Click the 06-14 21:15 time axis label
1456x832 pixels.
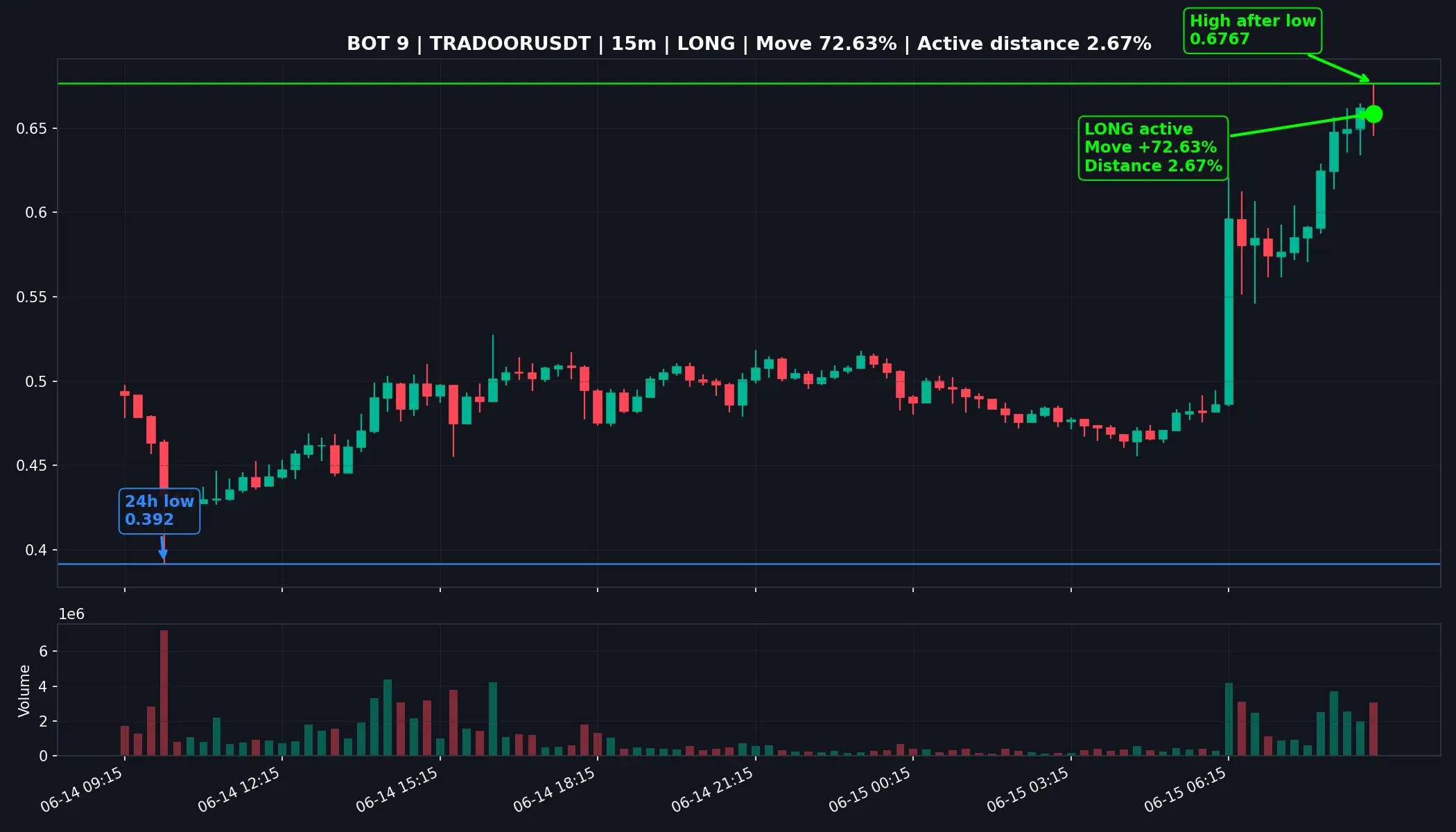[x=713, y=790]
